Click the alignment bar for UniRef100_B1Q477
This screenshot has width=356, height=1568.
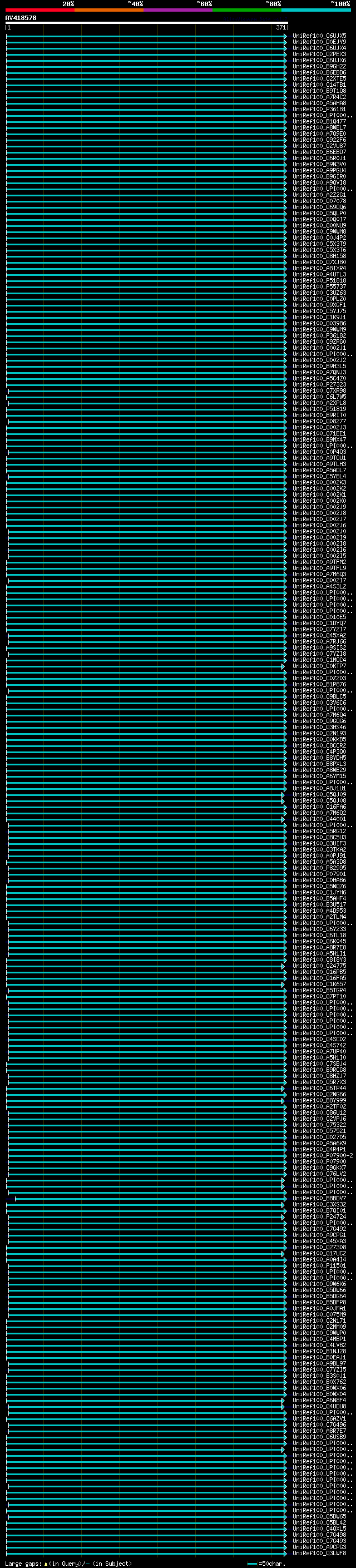point(146,122)
